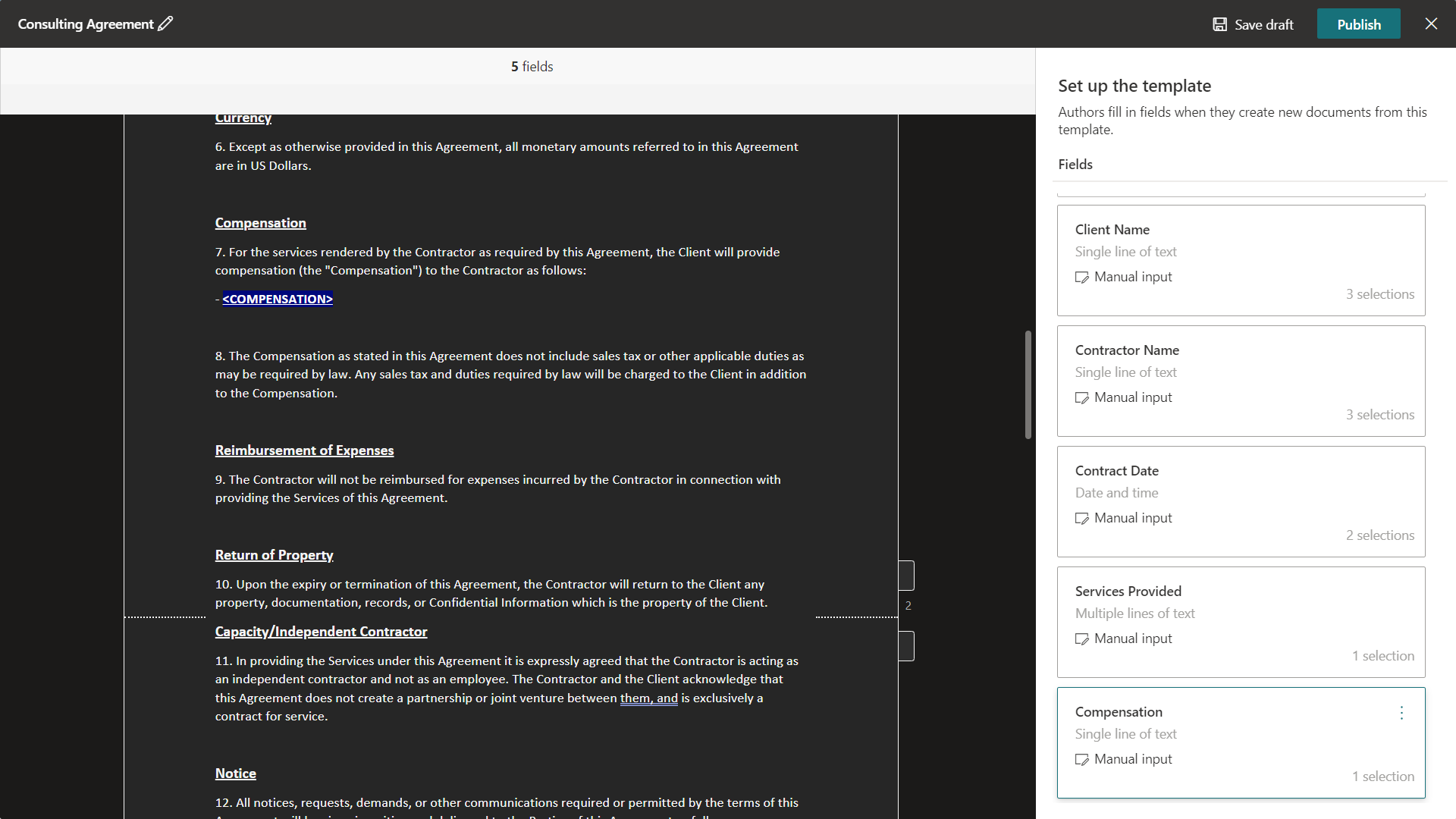
Task: Click the Compensation heading in document
Action: click(x=260, y=223)
